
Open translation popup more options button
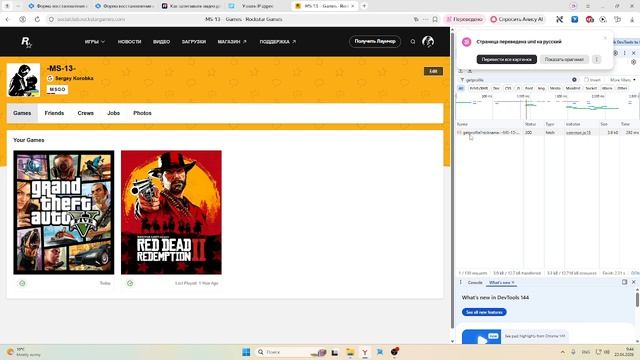[596, 59]
